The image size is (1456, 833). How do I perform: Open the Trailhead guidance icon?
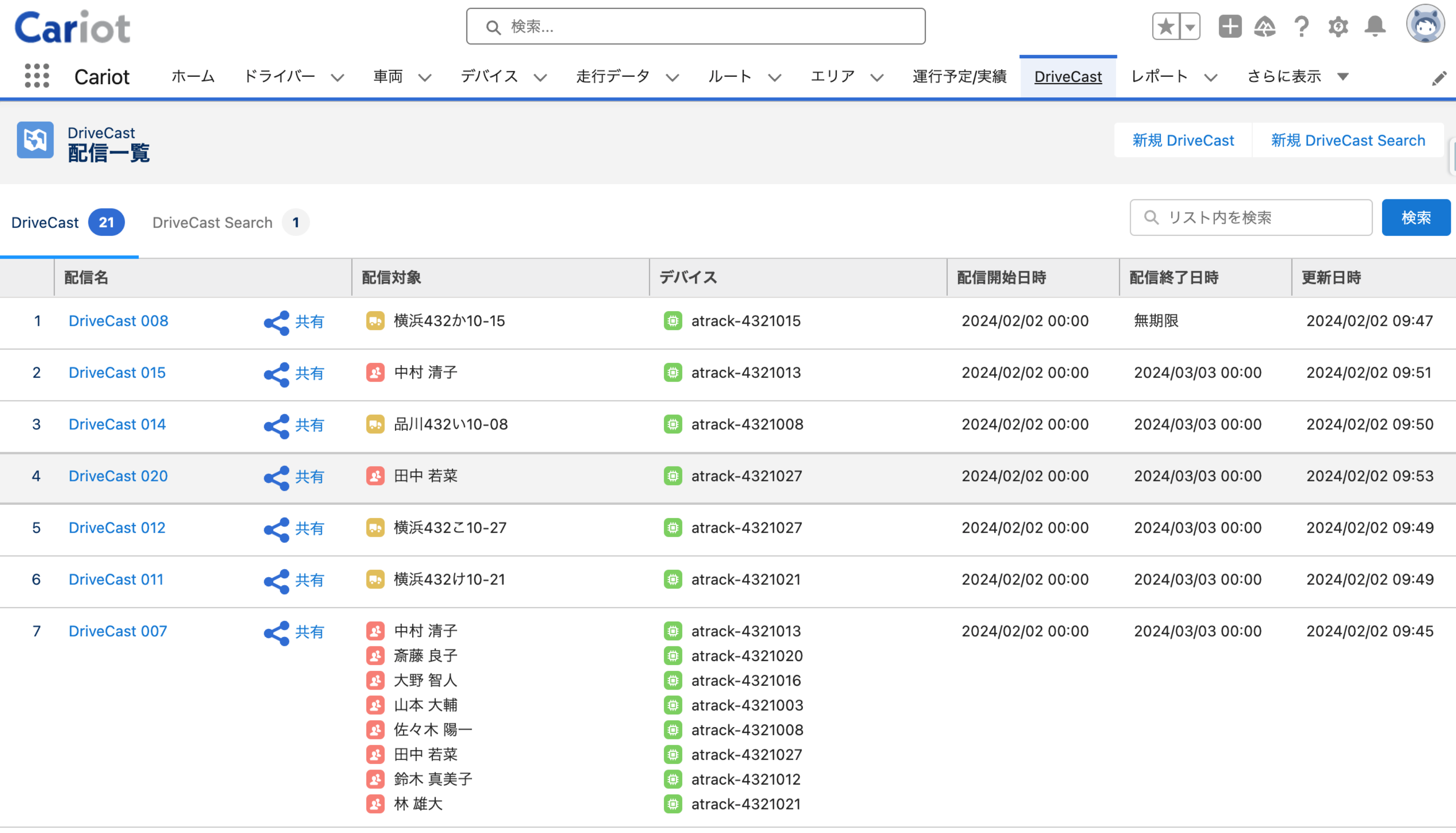click(x=1265, y=26)
